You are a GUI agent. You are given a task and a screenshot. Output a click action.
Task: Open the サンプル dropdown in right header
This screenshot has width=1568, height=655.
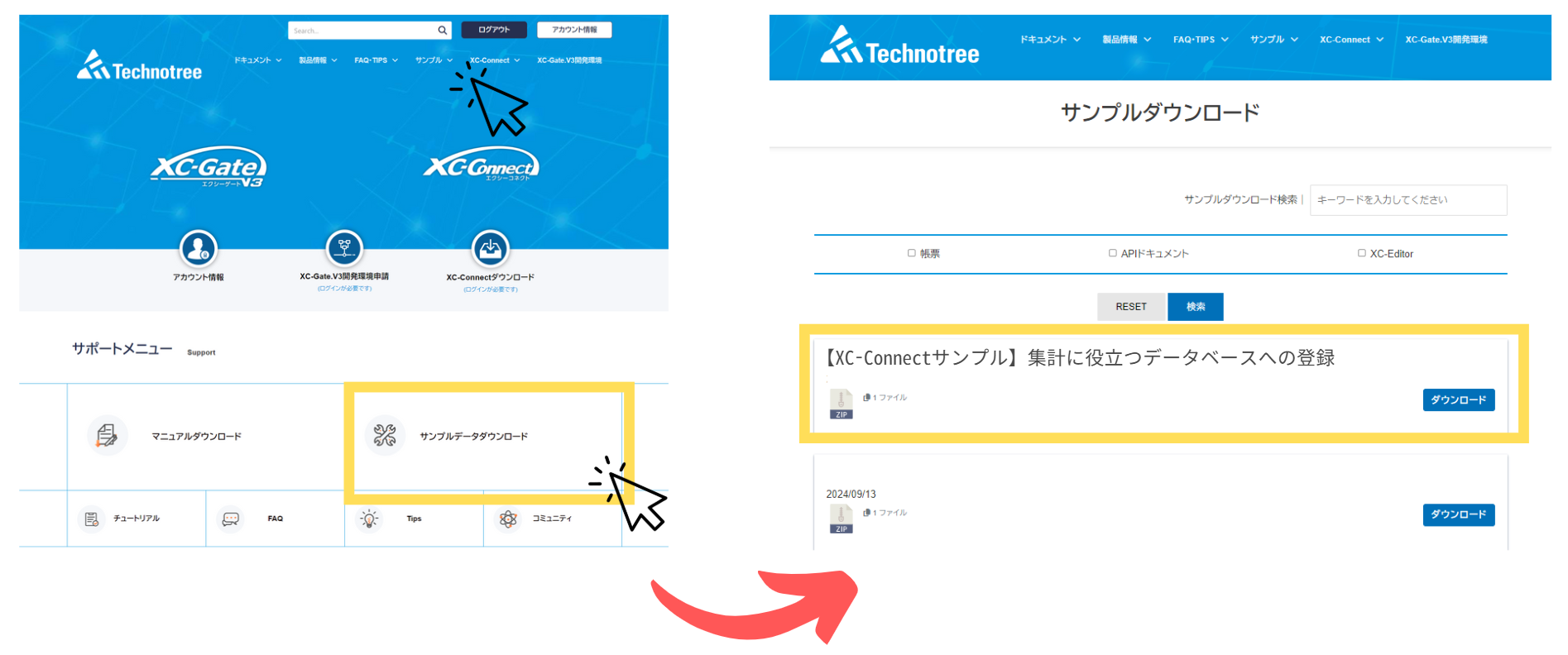click(1274, 39)
